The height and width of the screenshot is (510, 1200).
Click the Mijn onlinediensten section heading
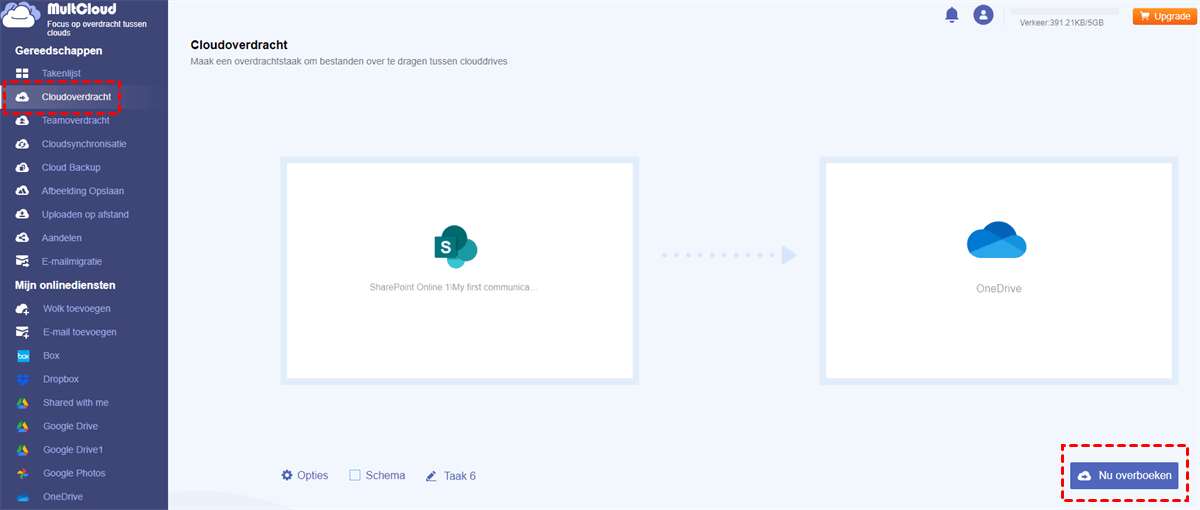66,285
